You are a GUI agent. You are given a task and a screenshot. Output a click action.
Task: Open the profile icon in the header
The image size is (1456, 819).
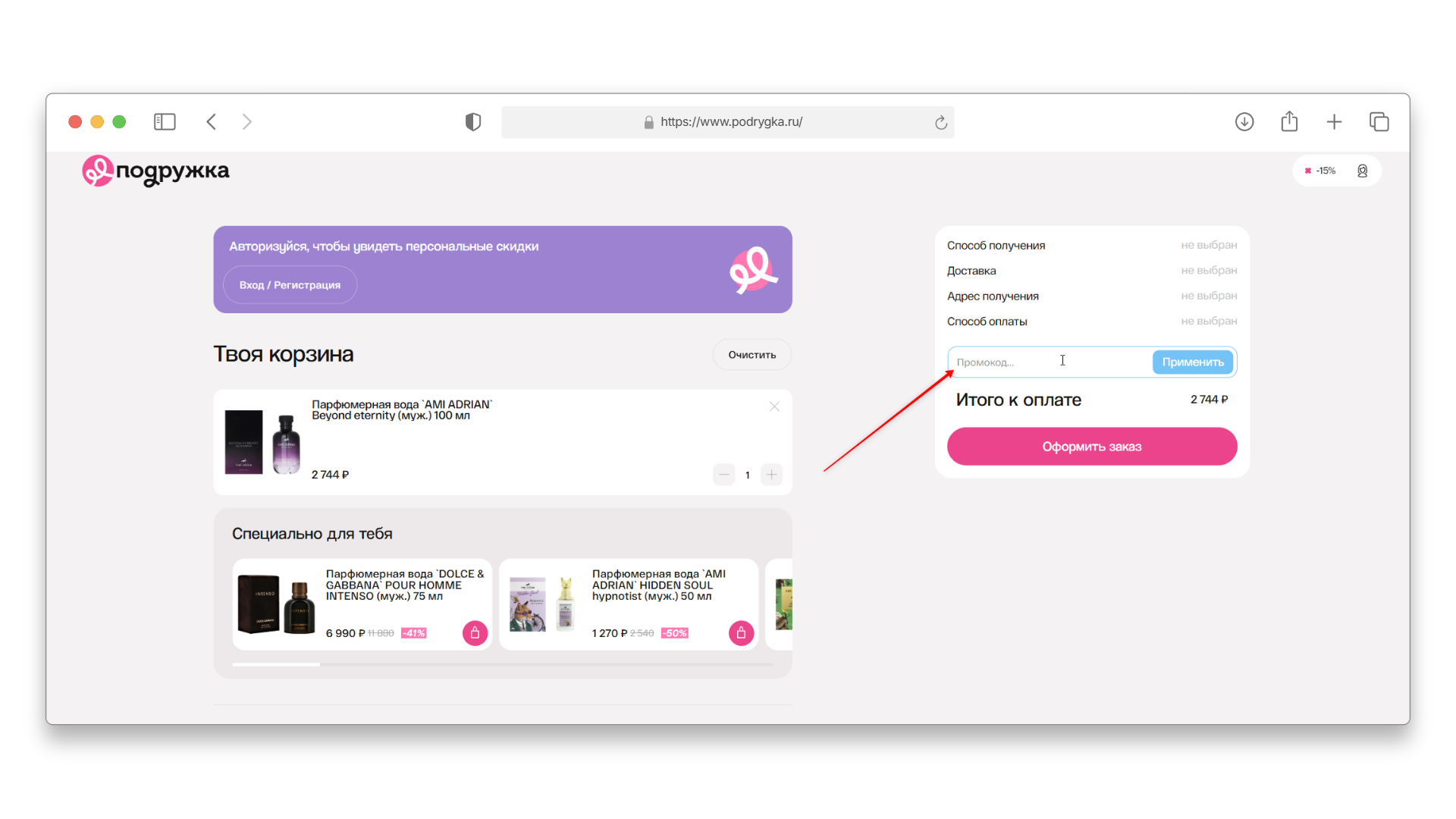click(x=1362, y=171)
